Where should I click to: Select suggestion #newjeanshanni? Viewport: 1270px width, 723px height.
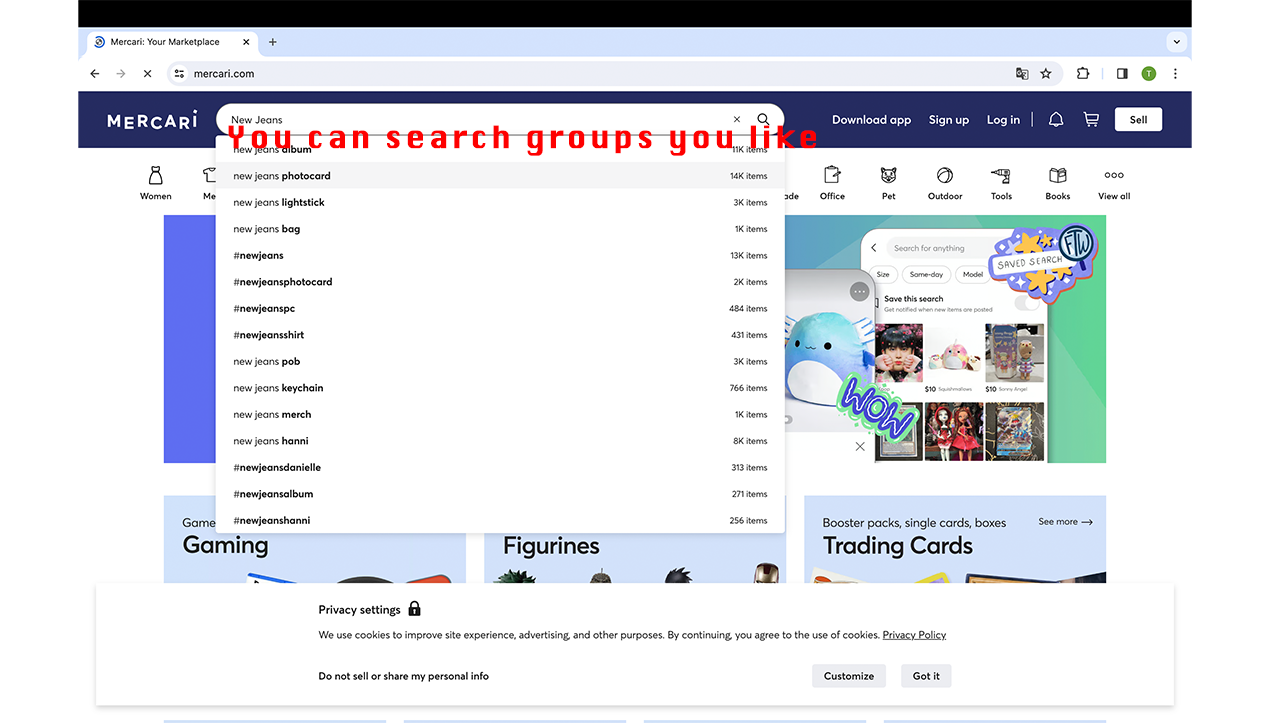[500, 520]
